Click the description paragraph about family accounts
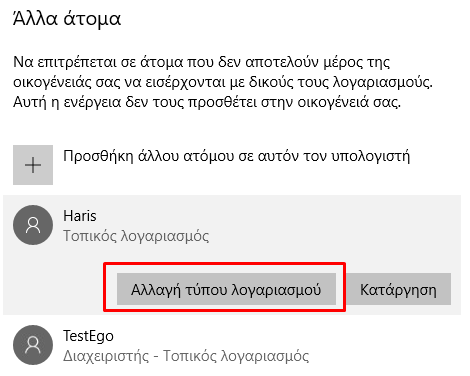Screen dimensions: 470x376 coord(223,82)
